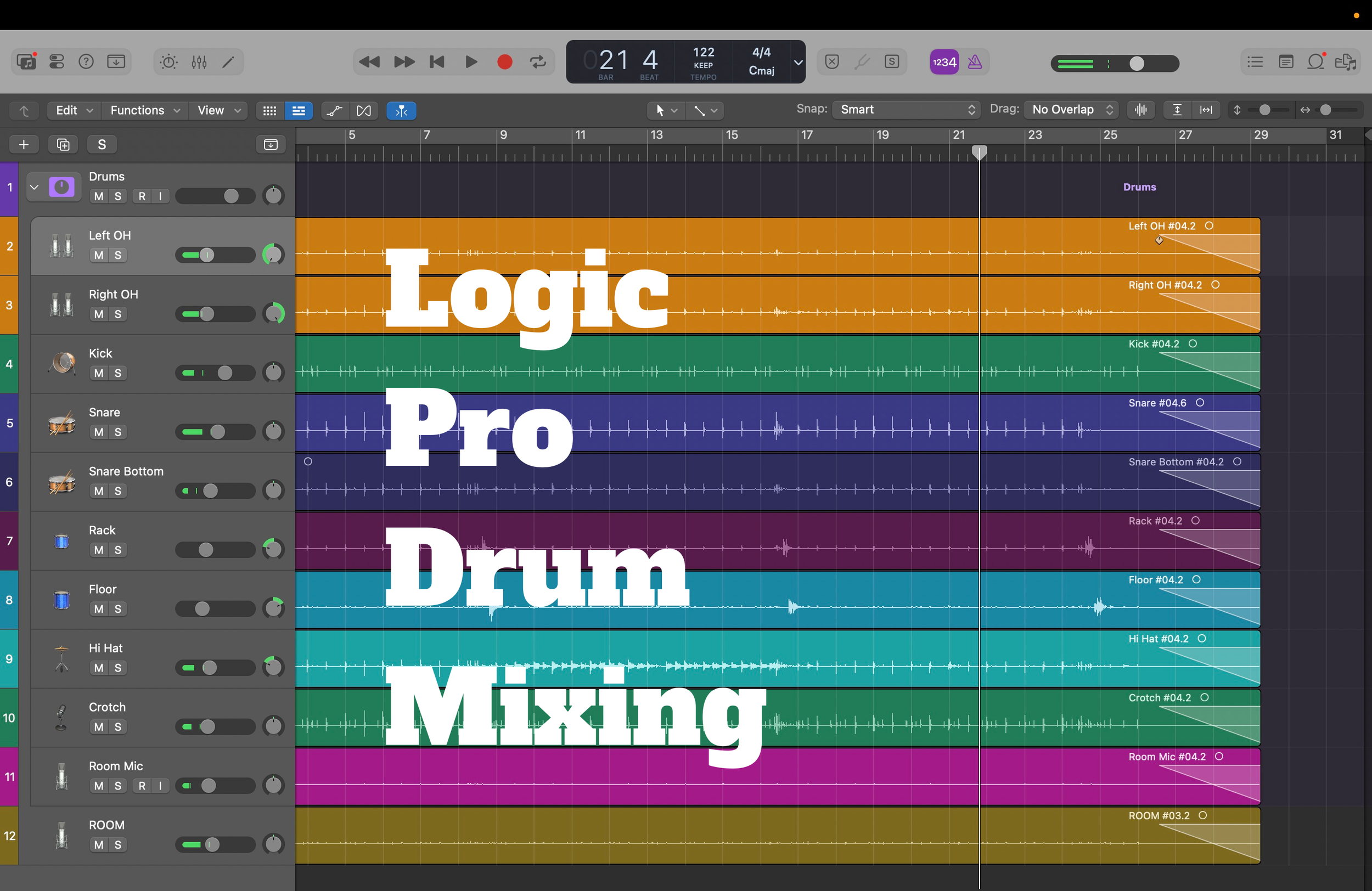The height and width of the screenshot is (891, 1372).
Task: Open the Snap Smart dropdown
Action: pyautogui.click(x=906, y=110)
